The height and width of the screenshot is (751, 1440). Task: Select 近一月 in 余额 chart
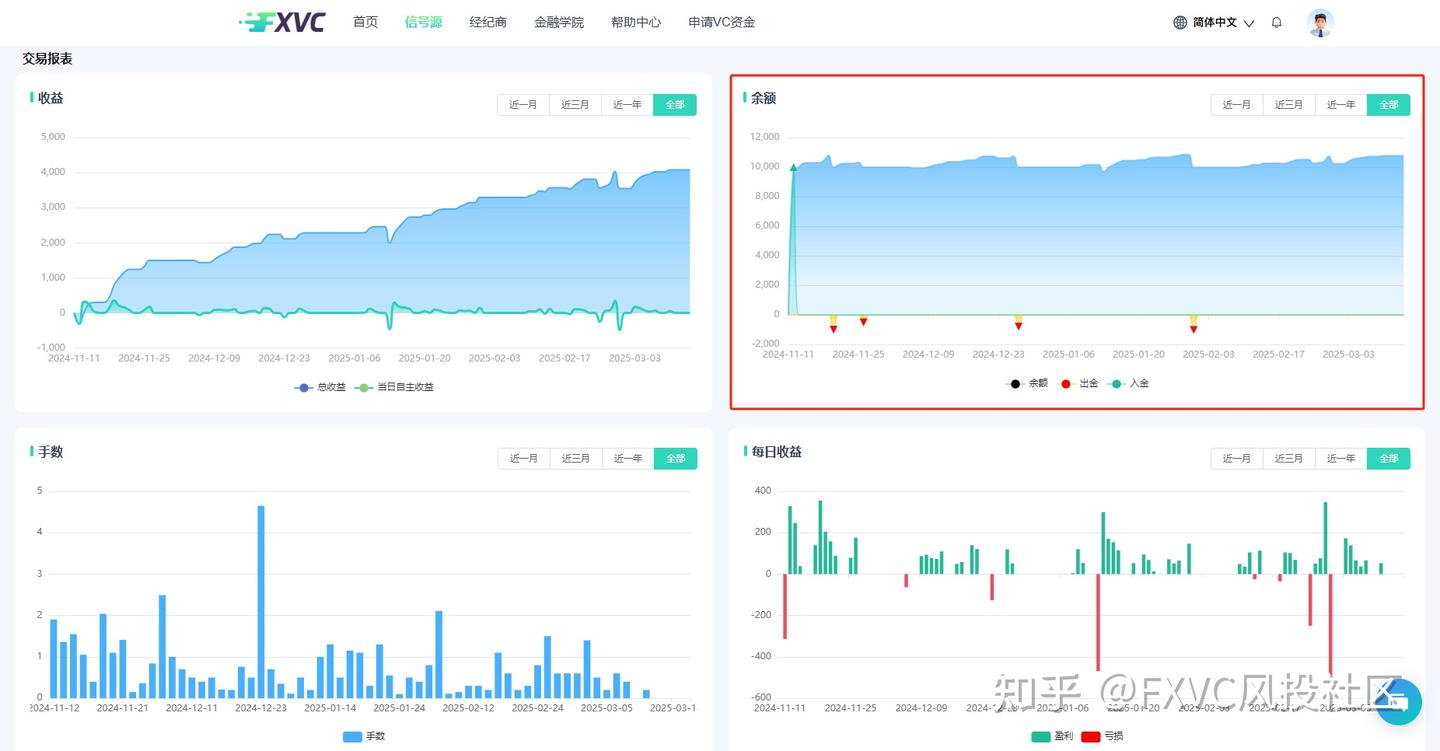pyautogui.click(x=1237, y=105)
